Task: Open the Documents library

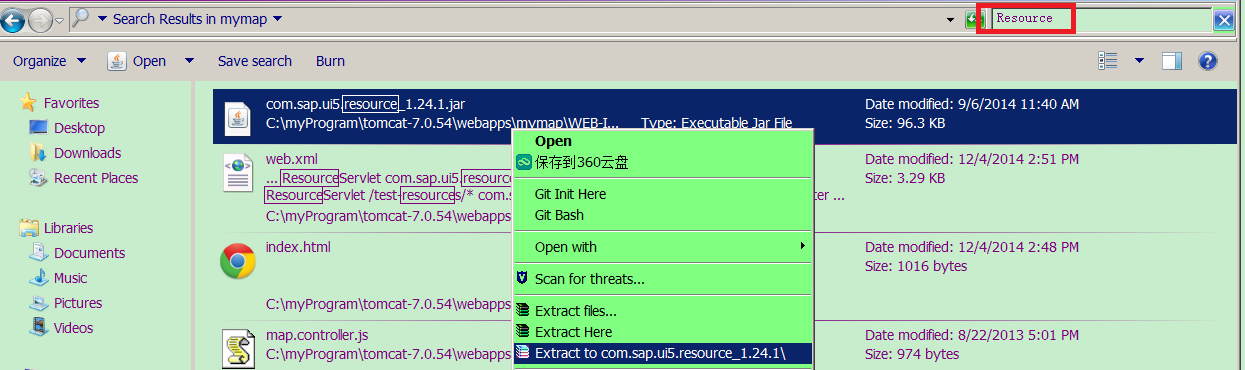Action: click(x=89, y=253)
